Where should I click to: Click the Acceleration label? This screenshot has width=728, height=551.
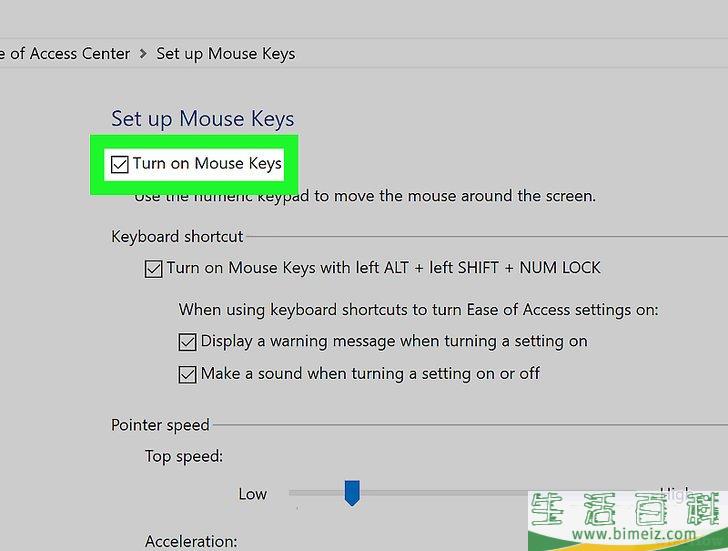(191, 541)
